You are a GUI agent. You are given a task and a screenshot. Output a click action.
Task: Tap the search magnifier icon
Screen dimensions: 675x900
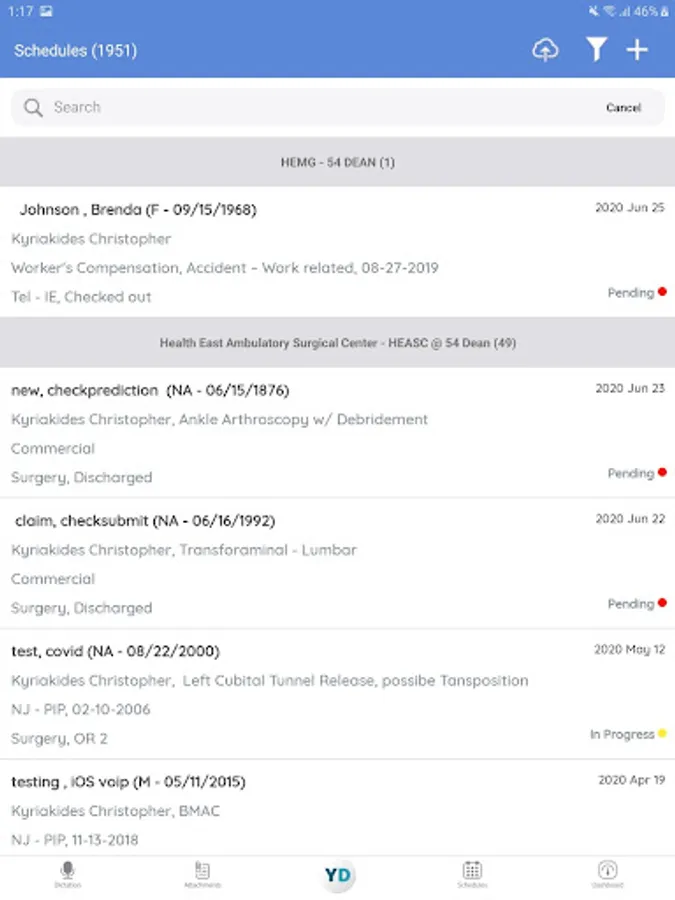point(33,107)
